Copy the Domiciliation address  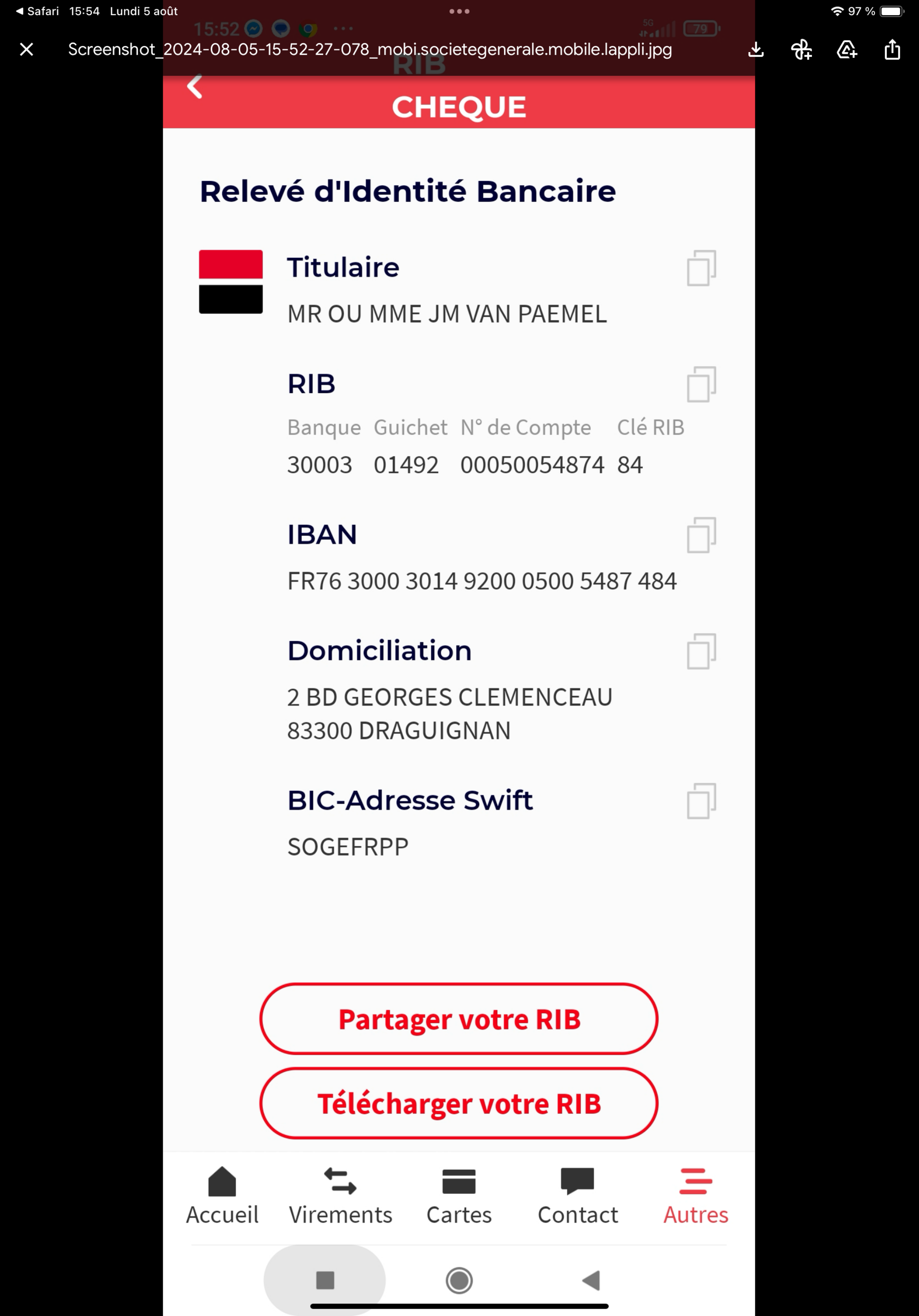tap(701, 651)
